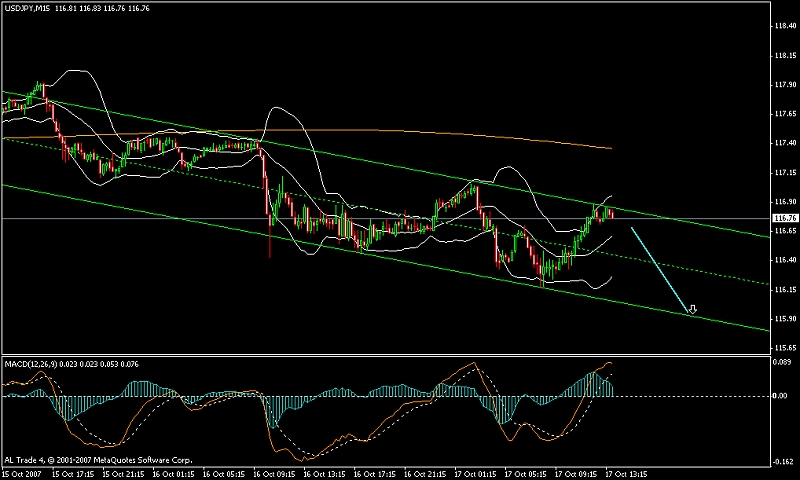Select the lower green channel line
The height and width of the screenshot is (480, 800).
400,260
